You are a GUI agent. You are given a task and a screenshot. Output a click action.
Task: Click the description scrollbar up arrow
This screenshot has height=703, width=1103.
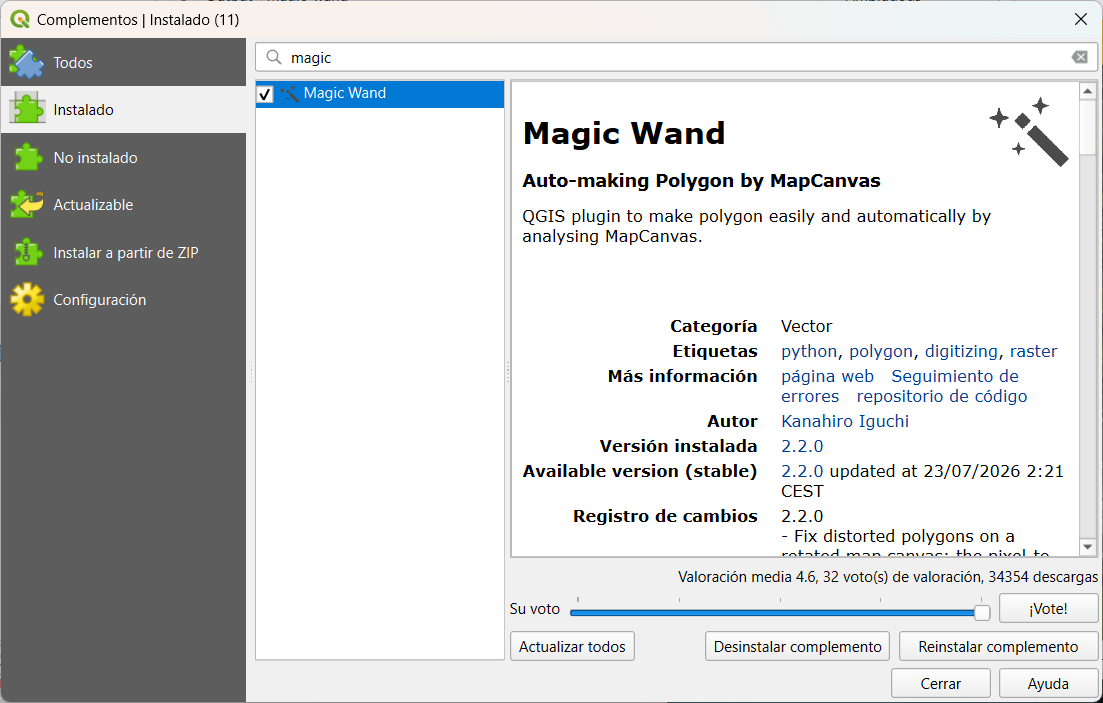1088,91
